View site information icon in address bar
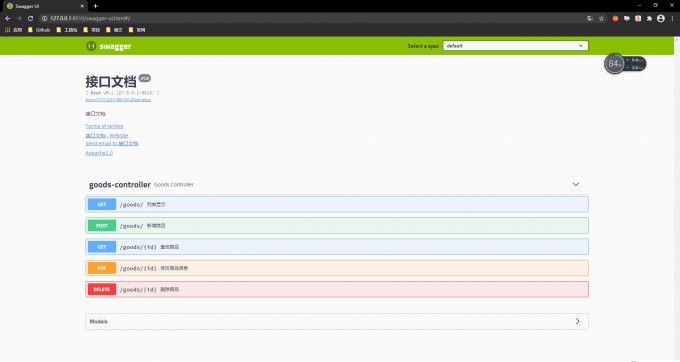 [44, 19]
